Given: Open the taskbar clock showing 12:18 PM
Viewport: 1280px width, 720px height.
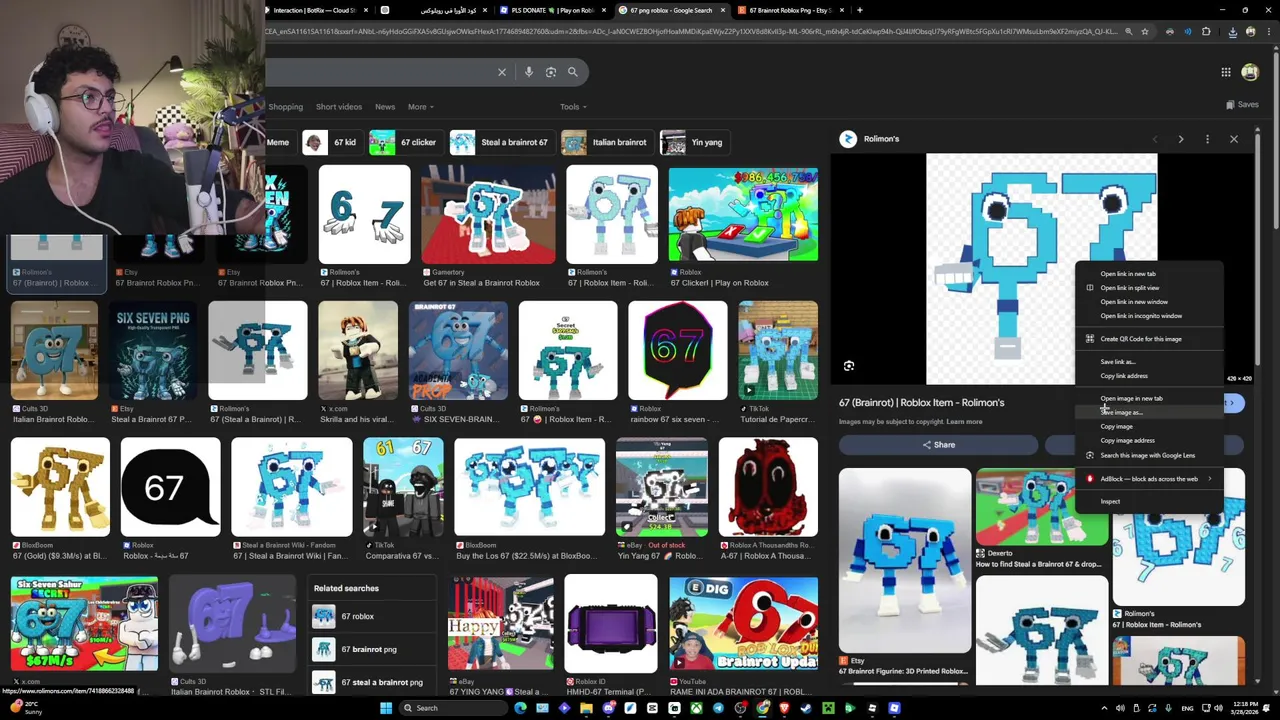Looking at the screenshot, I should [x=1237, y=708].
